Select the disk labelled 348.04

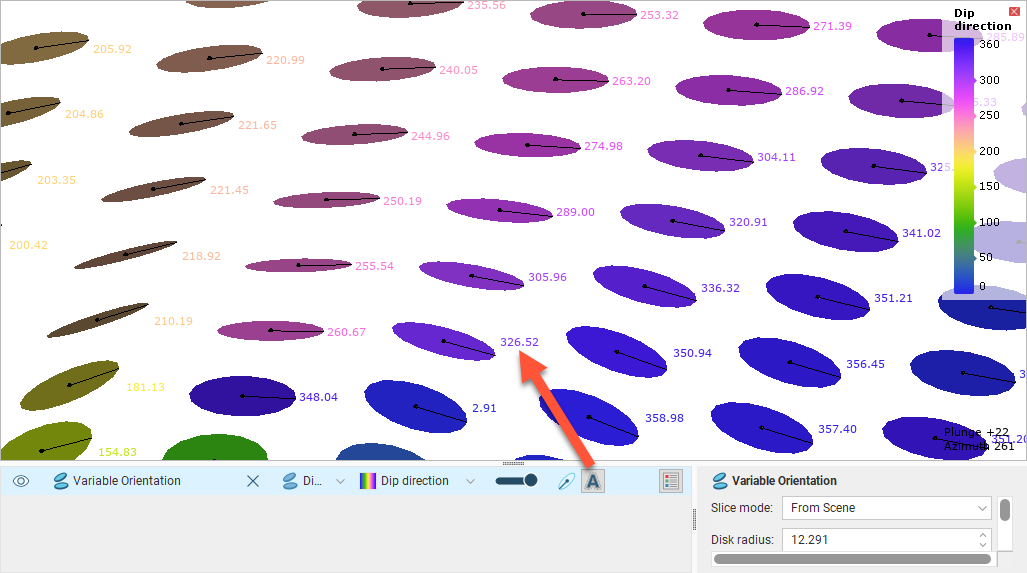click(242, 396)
